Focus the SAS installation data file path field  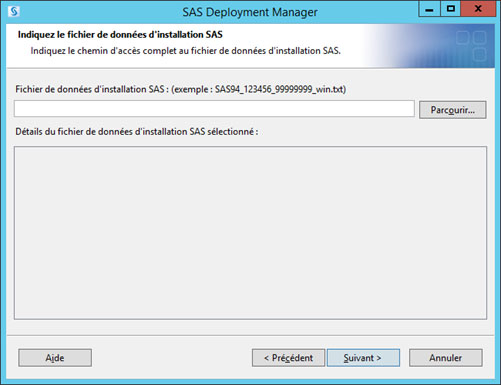point(214,109)
